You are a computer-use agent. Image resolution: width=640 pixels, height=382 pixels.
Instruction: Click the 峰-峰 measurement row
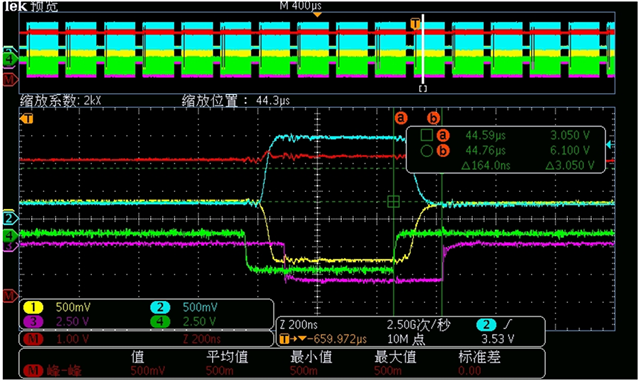point(282,371)
